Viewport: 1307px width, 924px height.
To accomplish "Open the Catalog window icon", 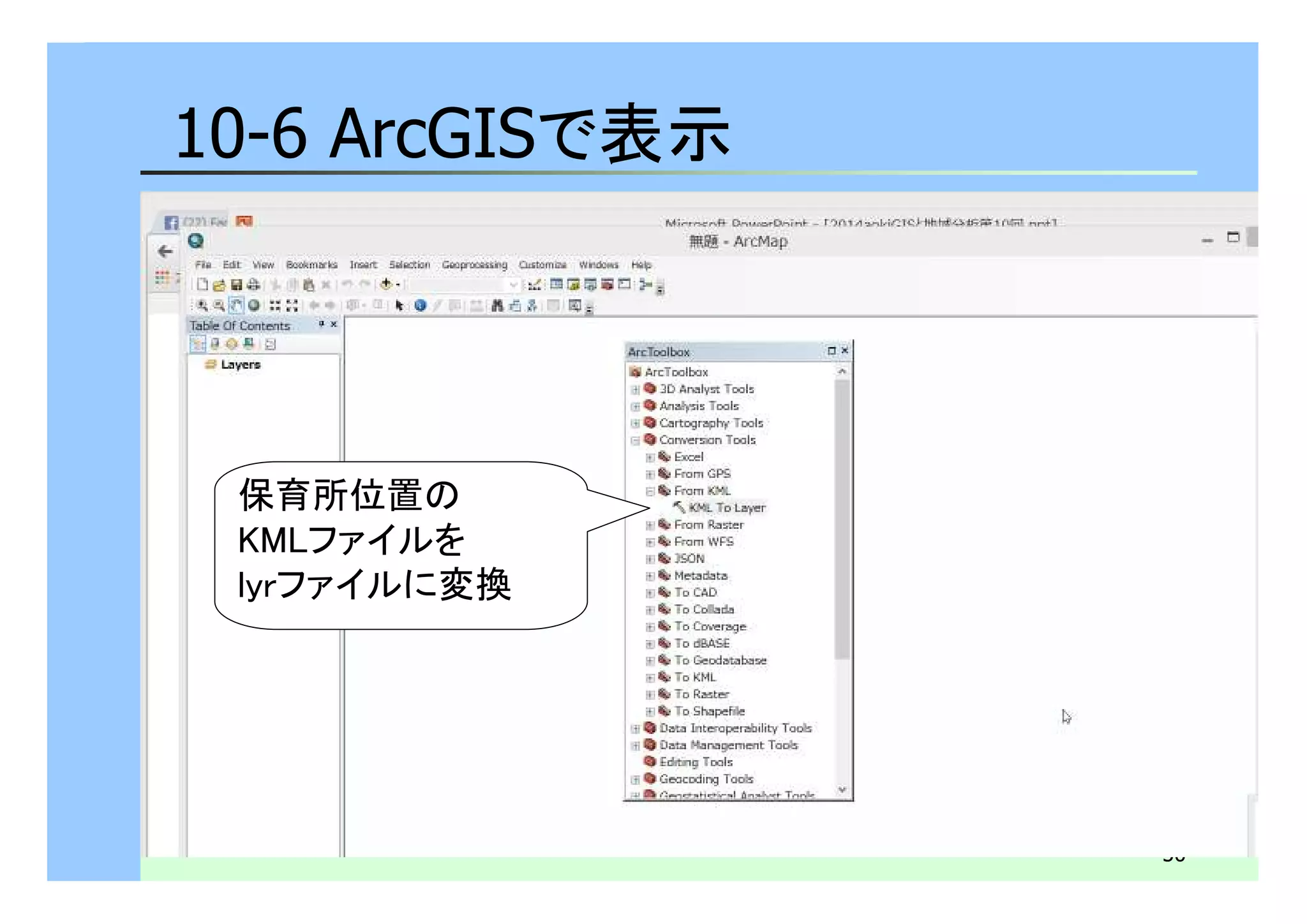I will pos(573,285).
